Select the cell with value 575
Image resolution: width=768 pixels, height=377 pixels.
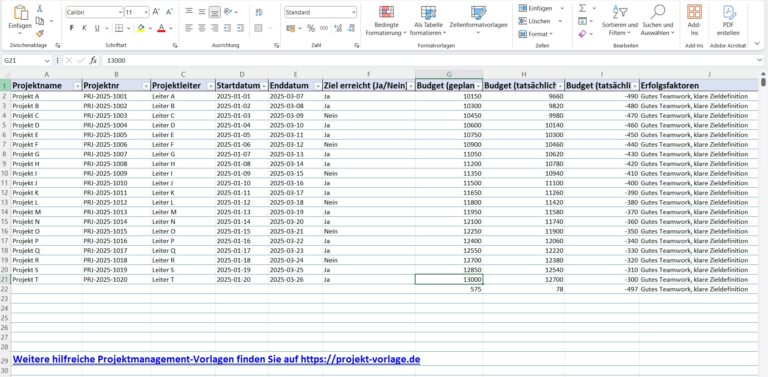click(449, 289)
